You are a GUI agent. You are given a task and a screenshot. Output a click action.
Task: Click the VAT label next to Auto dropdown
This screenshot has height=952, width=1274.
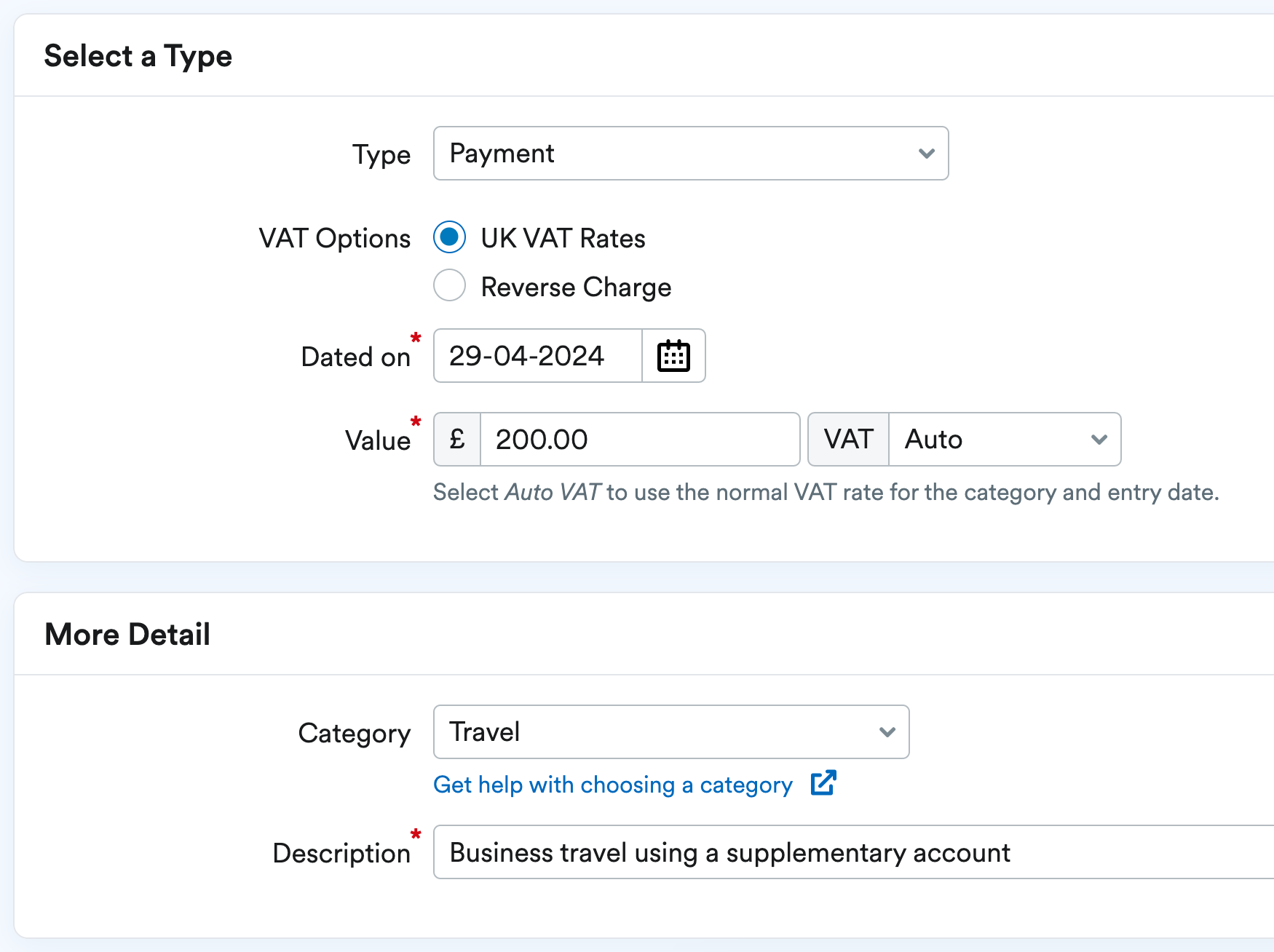pos(847,440)
